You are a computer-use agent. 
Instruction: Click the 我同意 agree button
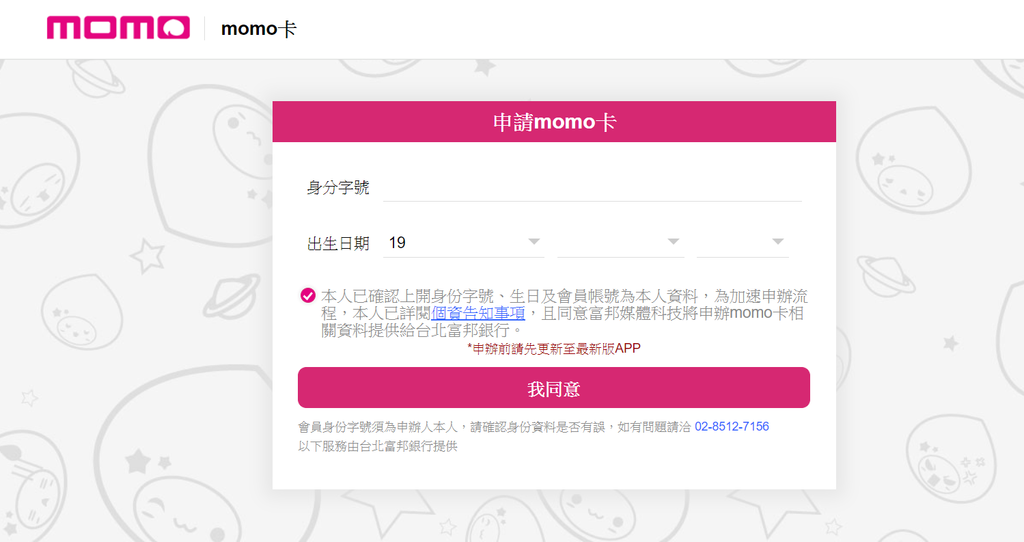(554, 388)
